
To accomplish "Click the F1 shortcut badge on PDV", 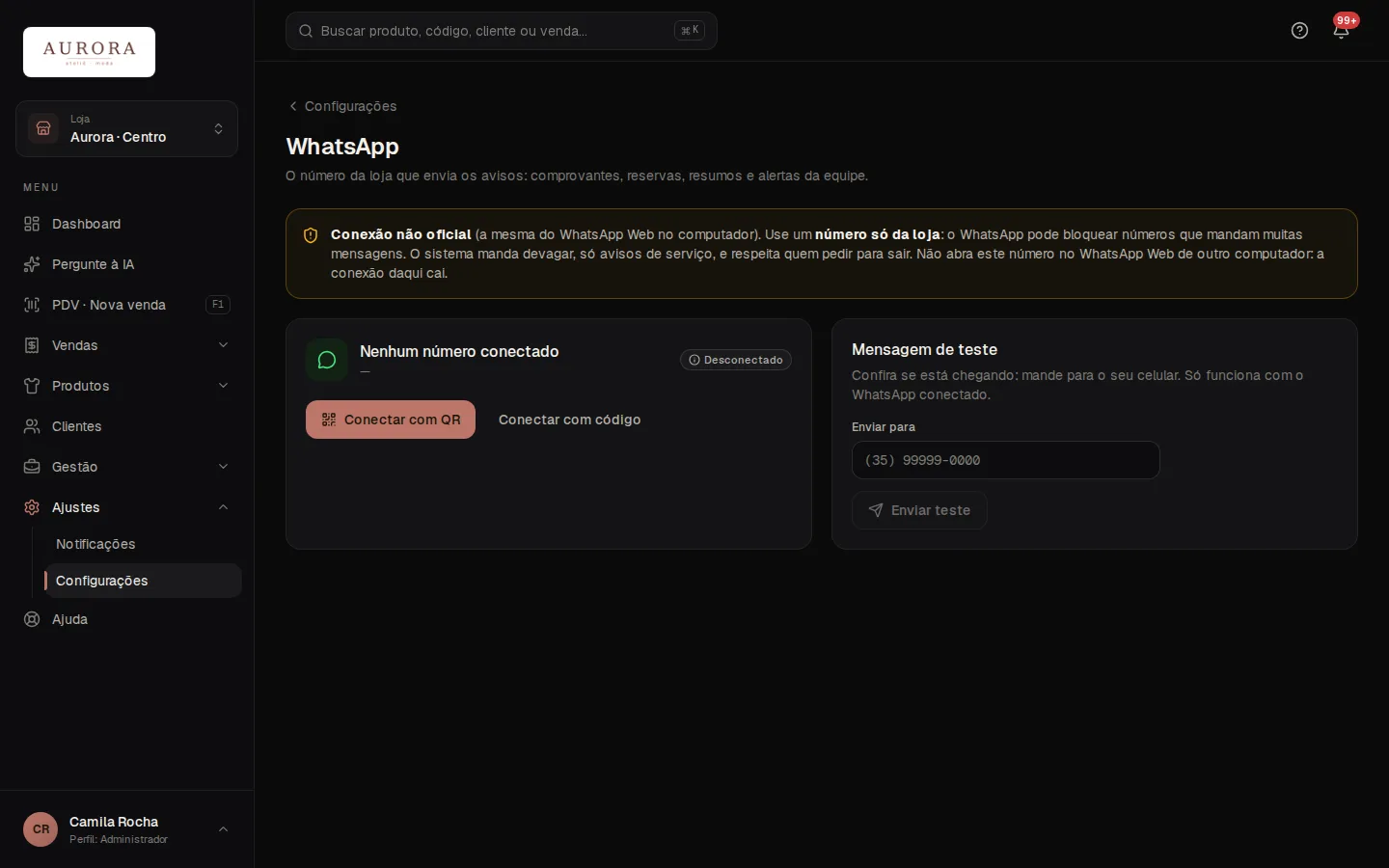I will pos(218,305).
